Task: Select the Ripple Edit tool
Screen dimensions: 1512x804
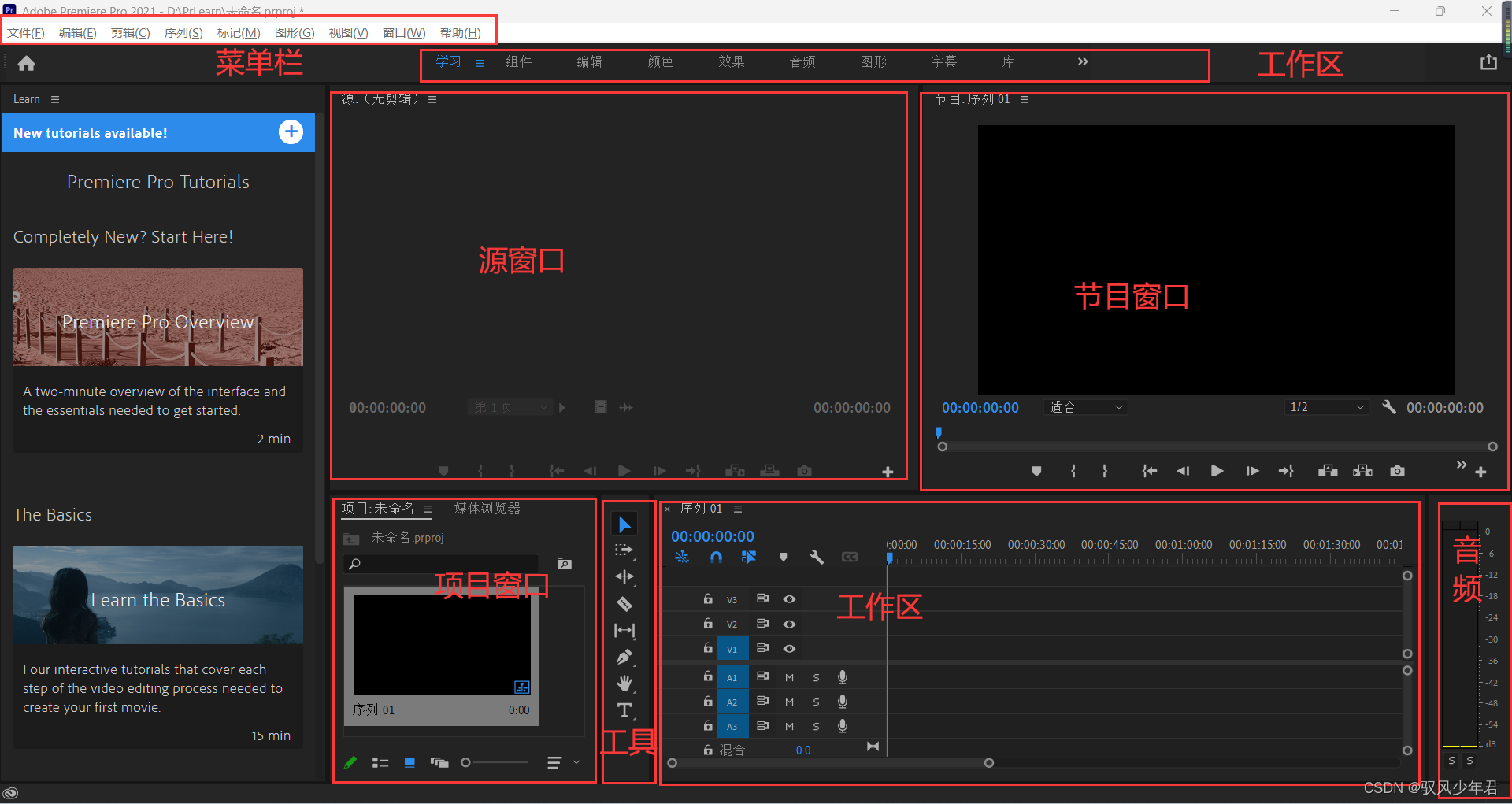Action: pyautogui.click(x=624, y=576)
